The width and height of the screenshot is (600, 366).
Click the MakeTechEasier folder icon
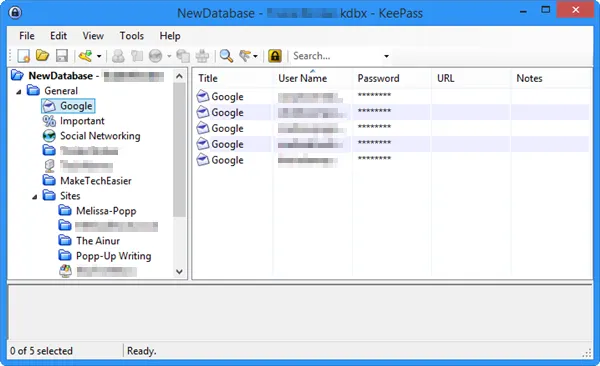click(49, 181)
